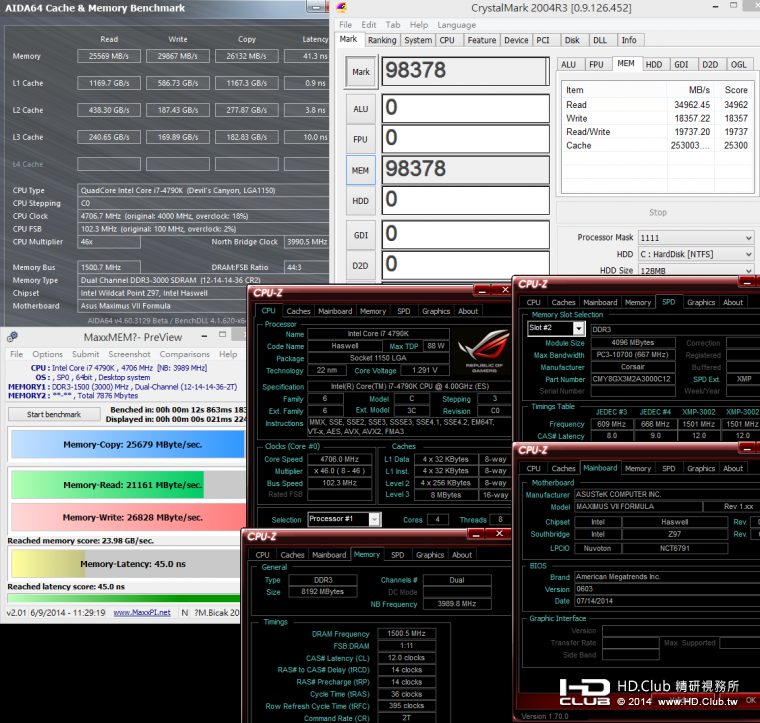Open the Screenshot menu in MaxxMEM

130,354
